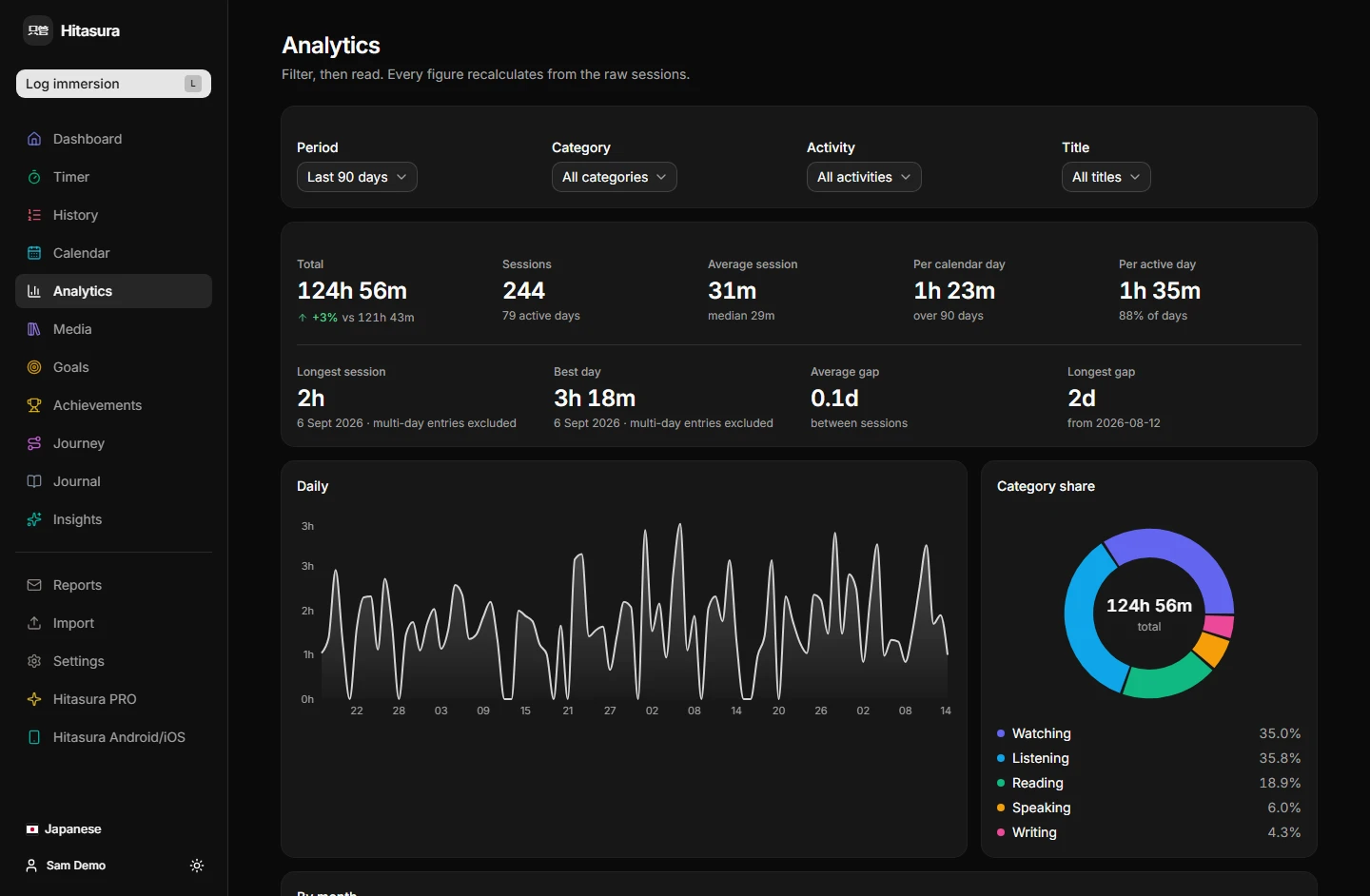Go to the Timer page
Screen dimensions: 1370x896
(113, 177)
